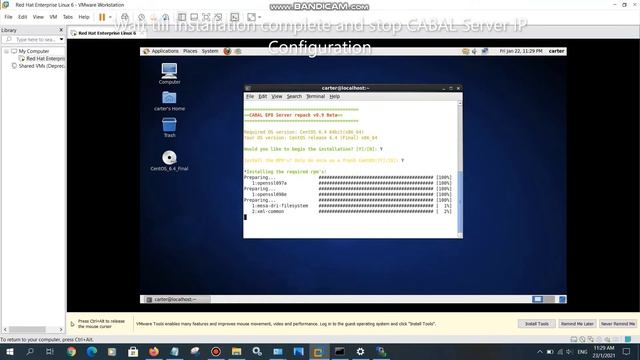Click the stretch guest display icon
The height and width of the screenshot is (360, 640).
pyautogui.click(x=251, y=17)
